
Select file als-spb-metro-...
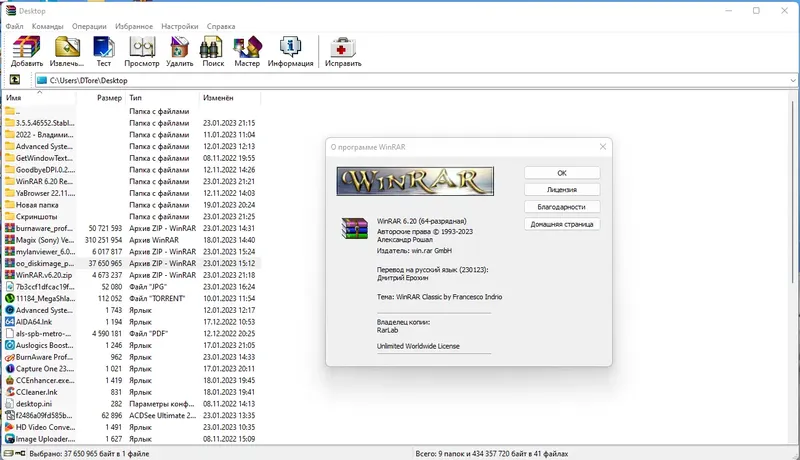132,334
